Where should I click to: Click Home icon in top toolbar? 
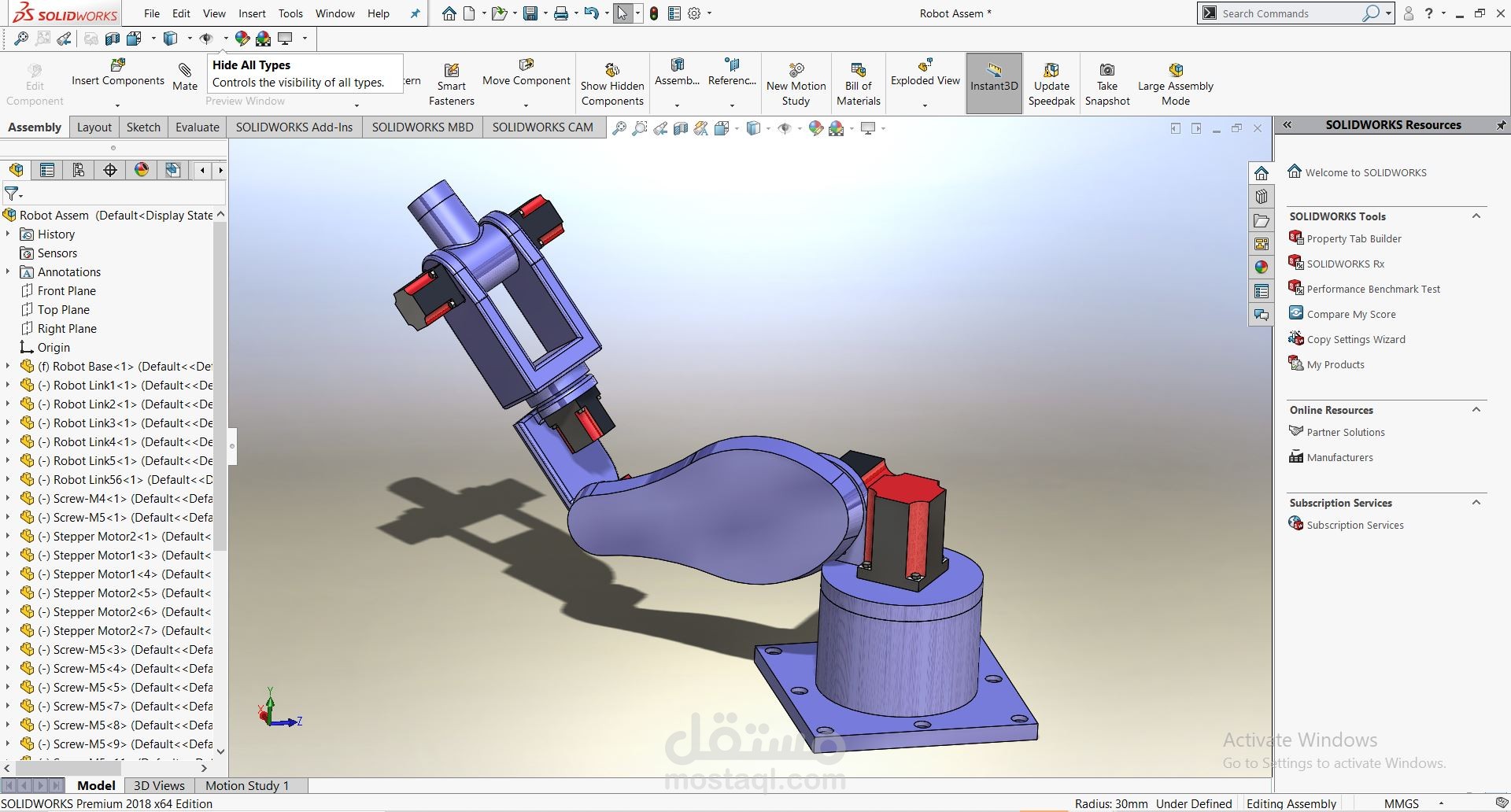pyautogui.click(x=449, y=13)
